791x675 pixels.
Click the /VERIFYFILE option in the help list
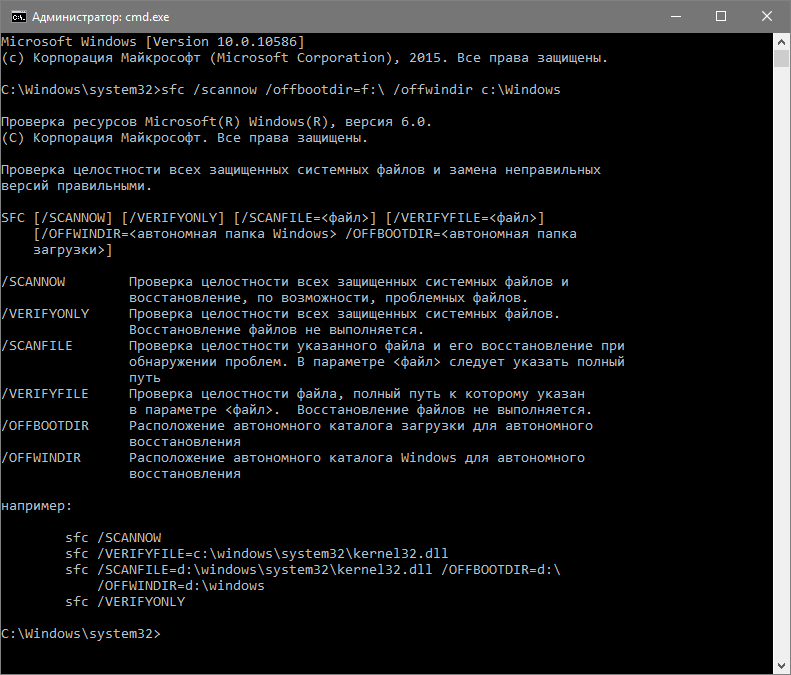46,394
